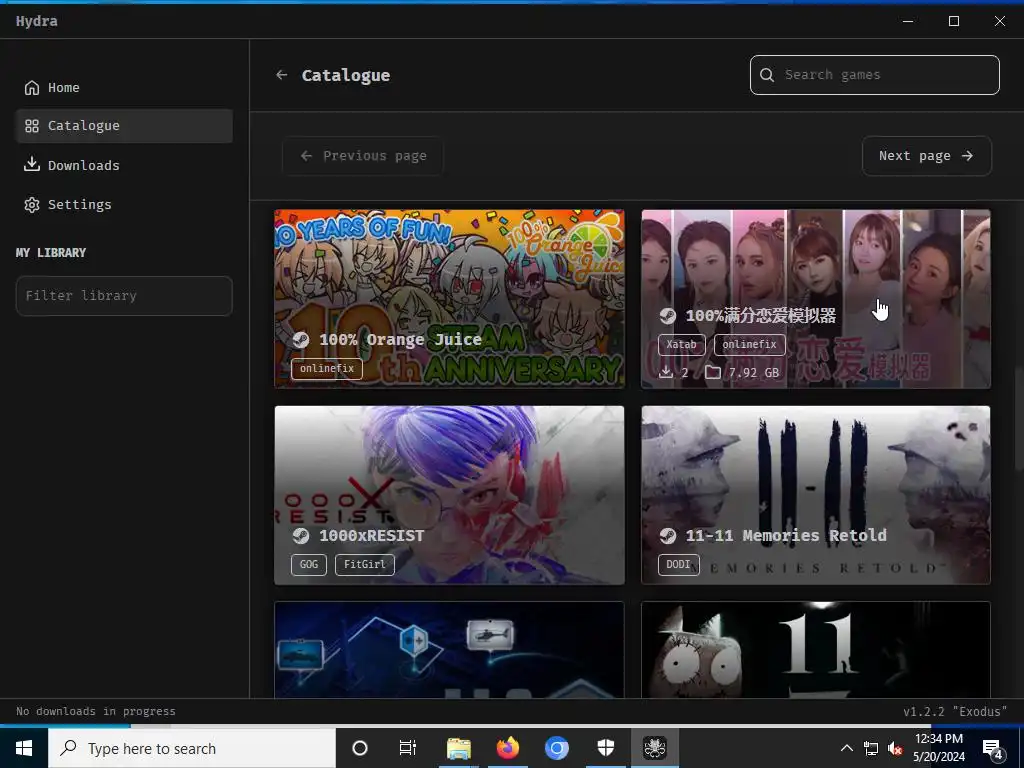Viewport: 1024px width, 768px height.
Task: Open network icon in system tray
Action: coord(871,748)
